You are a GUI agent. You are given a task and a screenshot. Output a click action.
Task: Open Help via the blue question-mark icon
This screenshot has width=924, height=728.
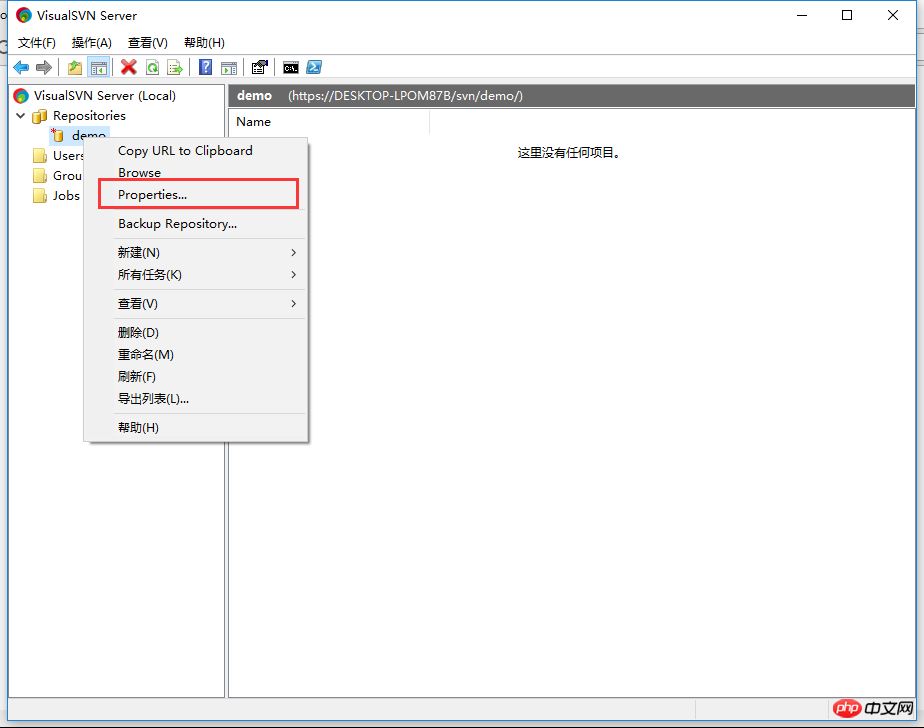coord(205,67)
